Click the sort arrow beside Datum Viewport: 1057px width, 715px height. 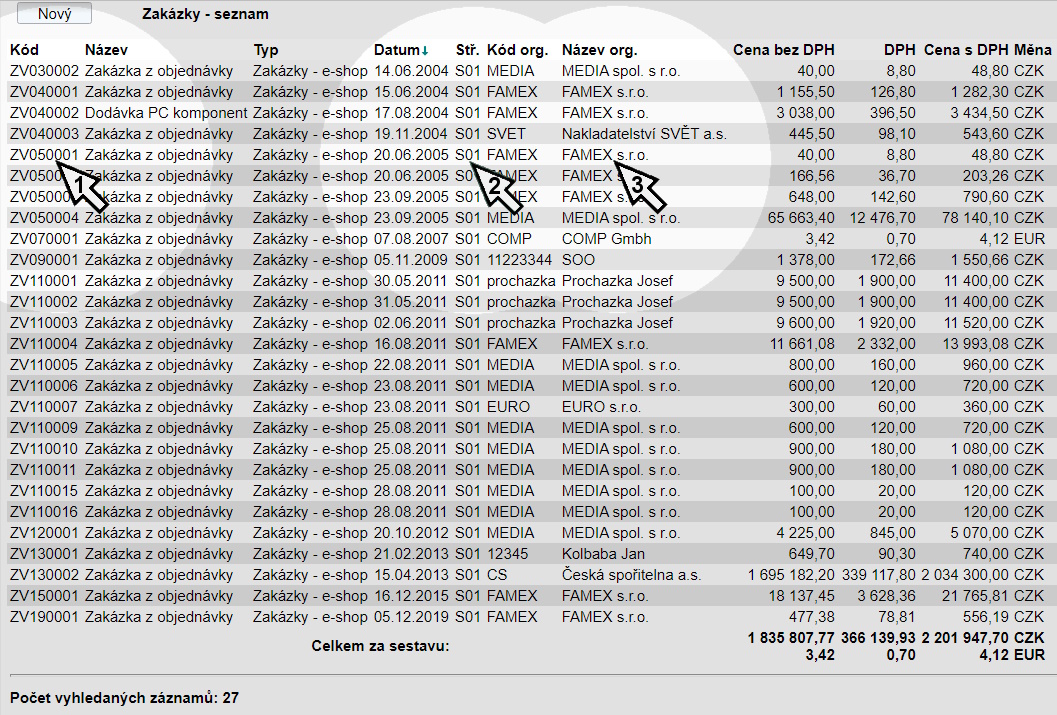[426, 50]
